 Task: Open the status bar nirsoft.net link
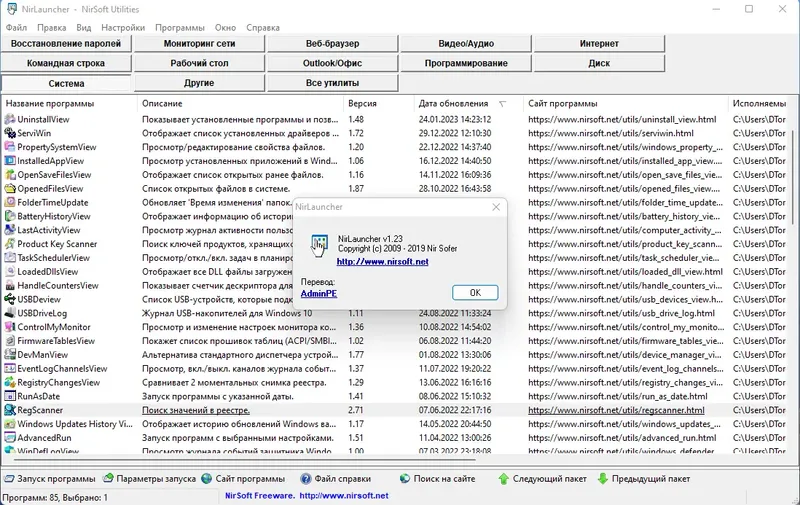point(344,495)
